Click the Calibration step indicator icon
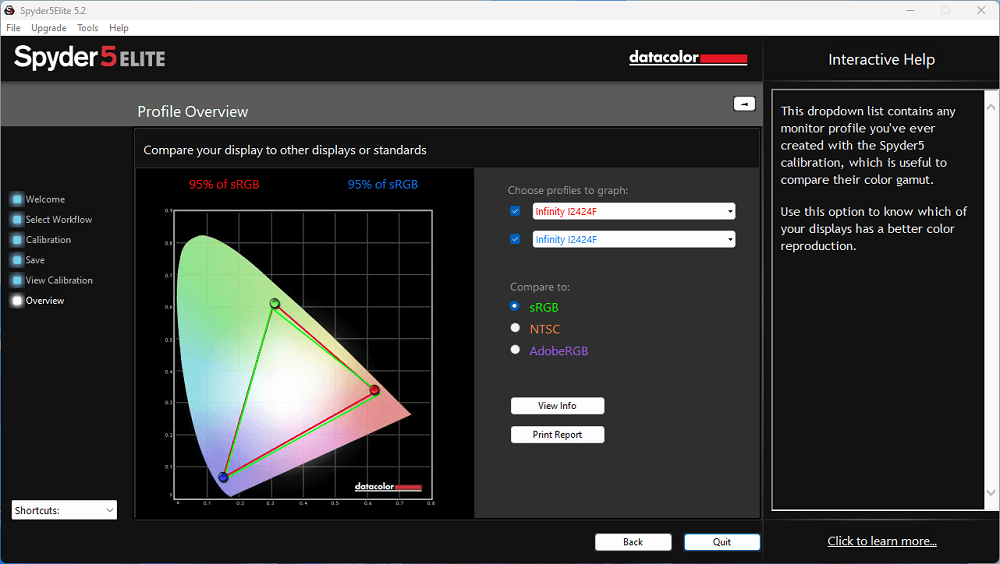The image size is (1000, 564). tap(17, 240)
